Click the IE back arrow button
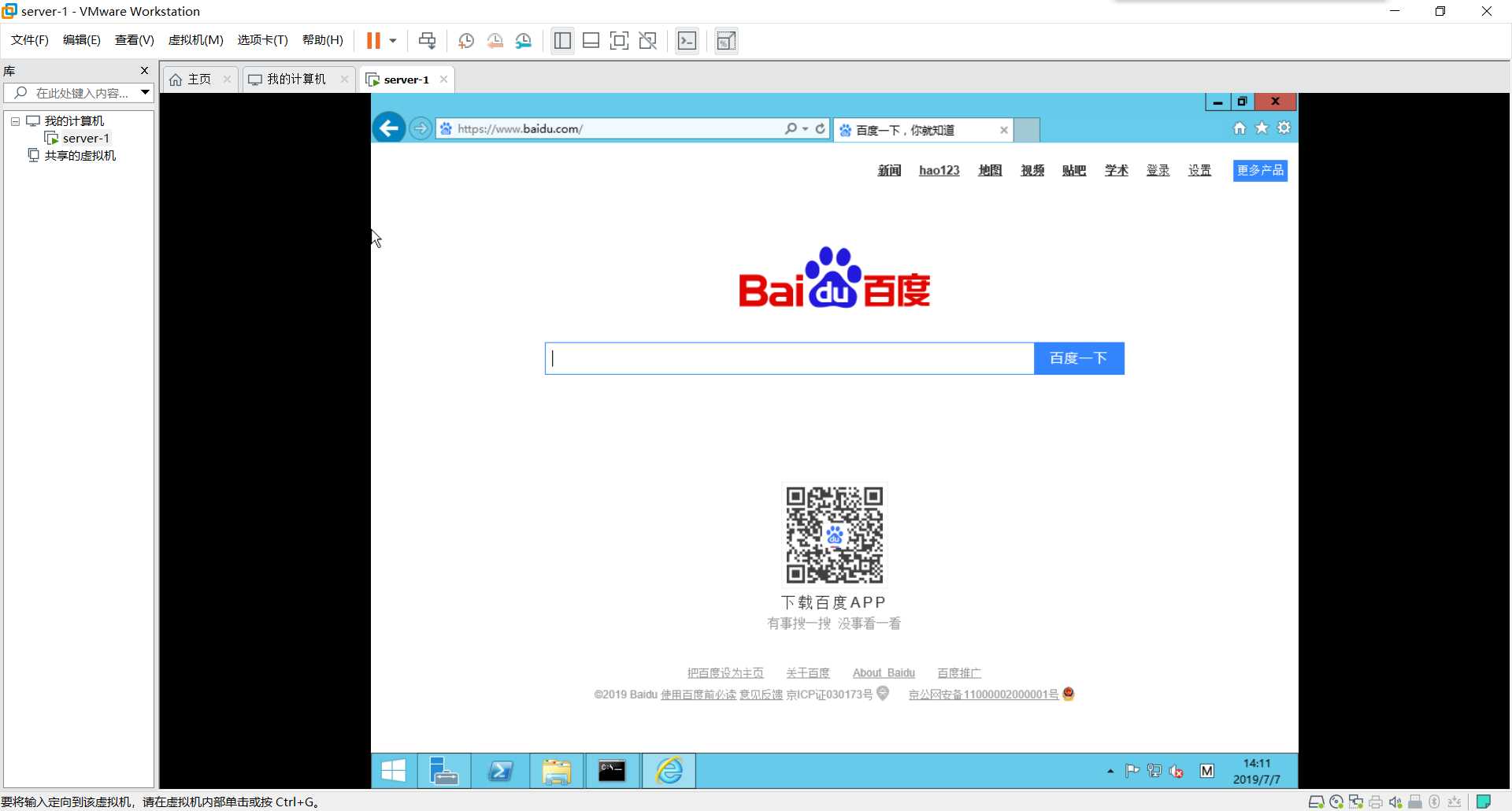 [x=389, y=128]
